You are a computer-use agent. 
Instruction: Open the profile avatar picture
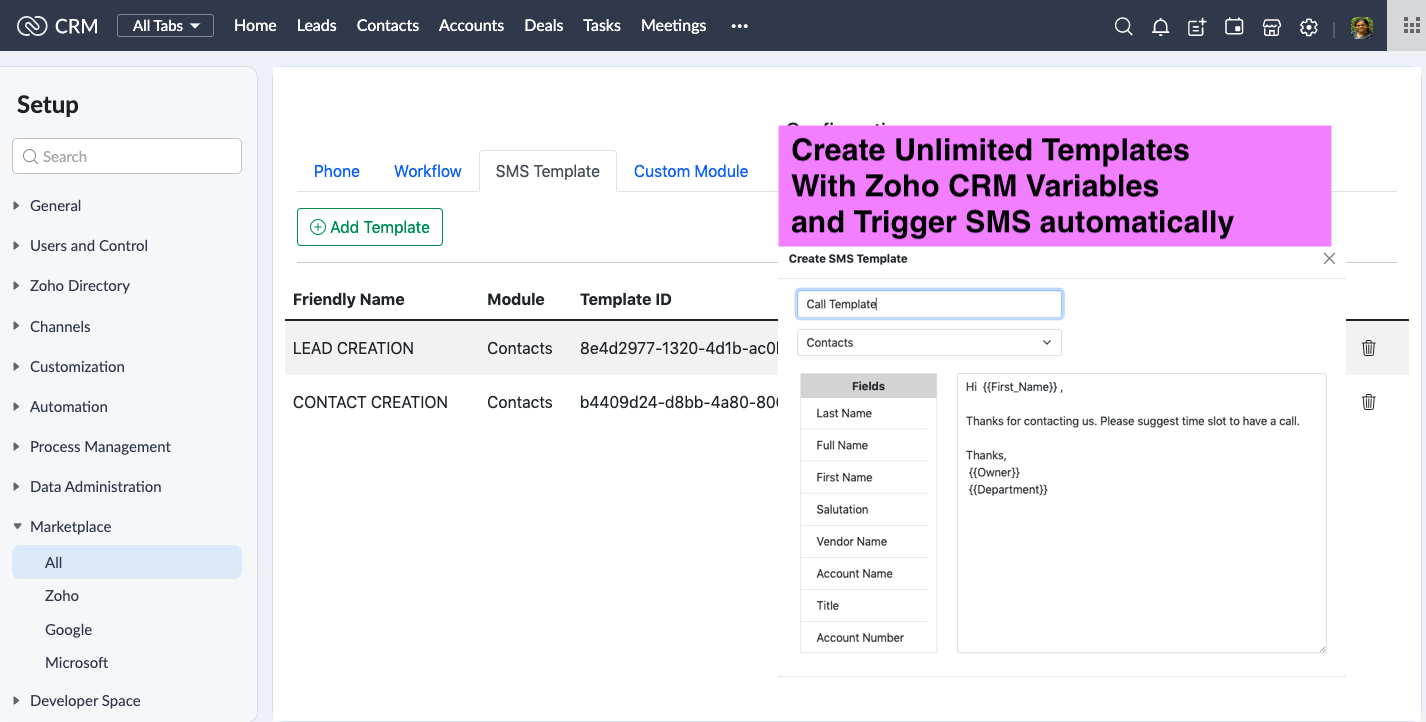click(1361, 26)
